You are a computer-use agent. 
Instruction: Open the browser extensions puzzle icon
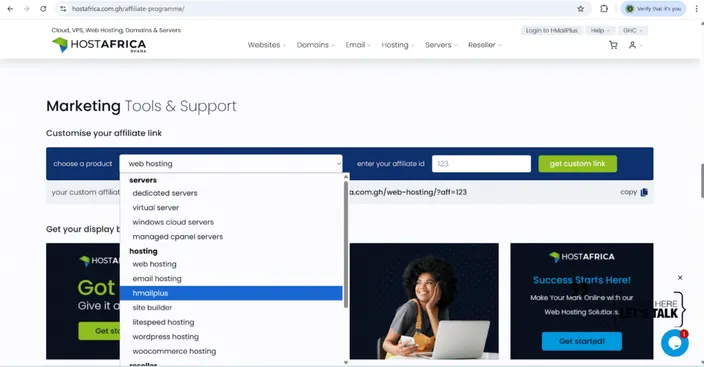[x=604, y=9]
